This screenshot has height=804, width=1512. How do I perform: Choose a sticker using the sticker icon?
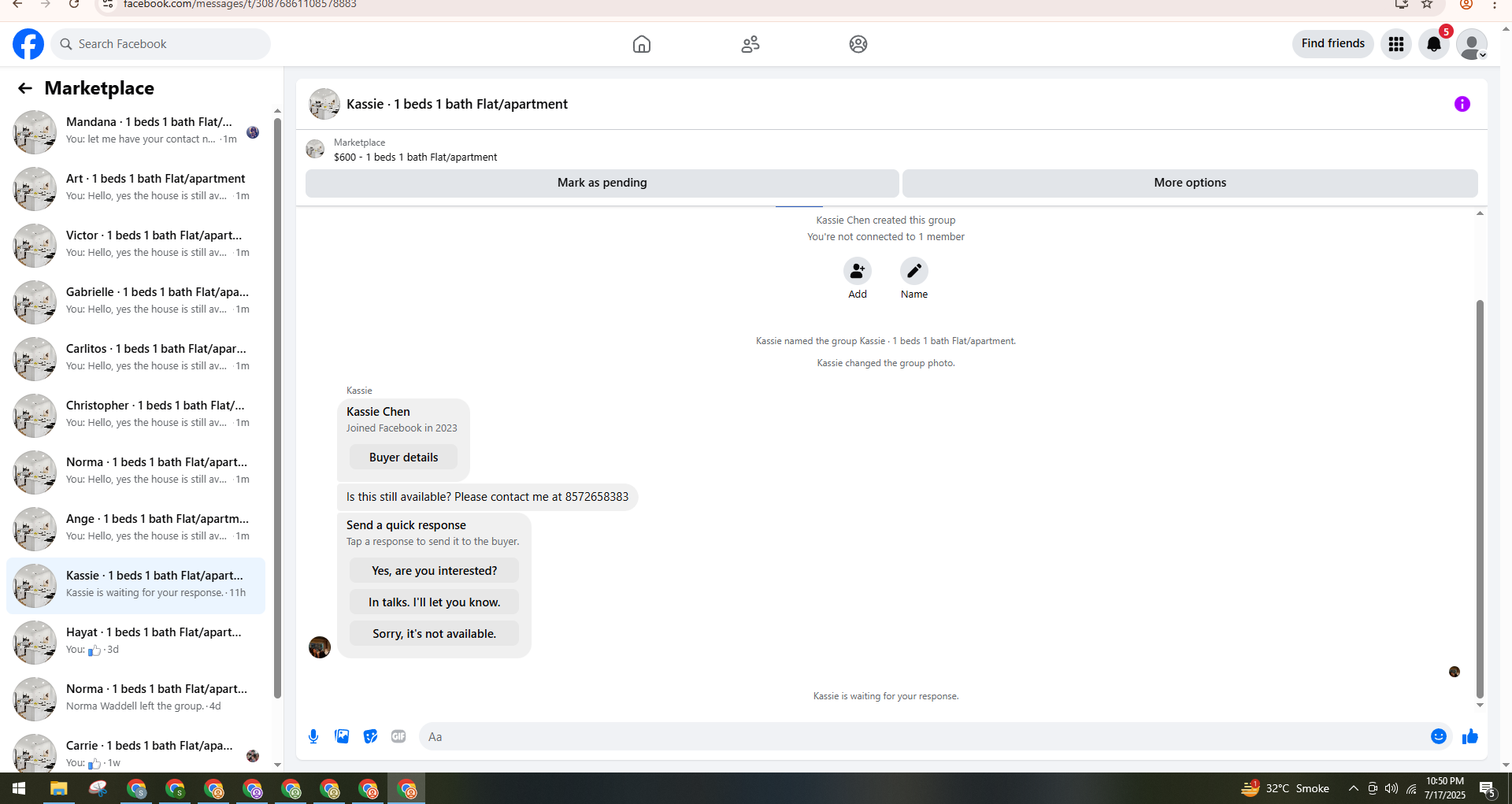[x=370, y=736]
